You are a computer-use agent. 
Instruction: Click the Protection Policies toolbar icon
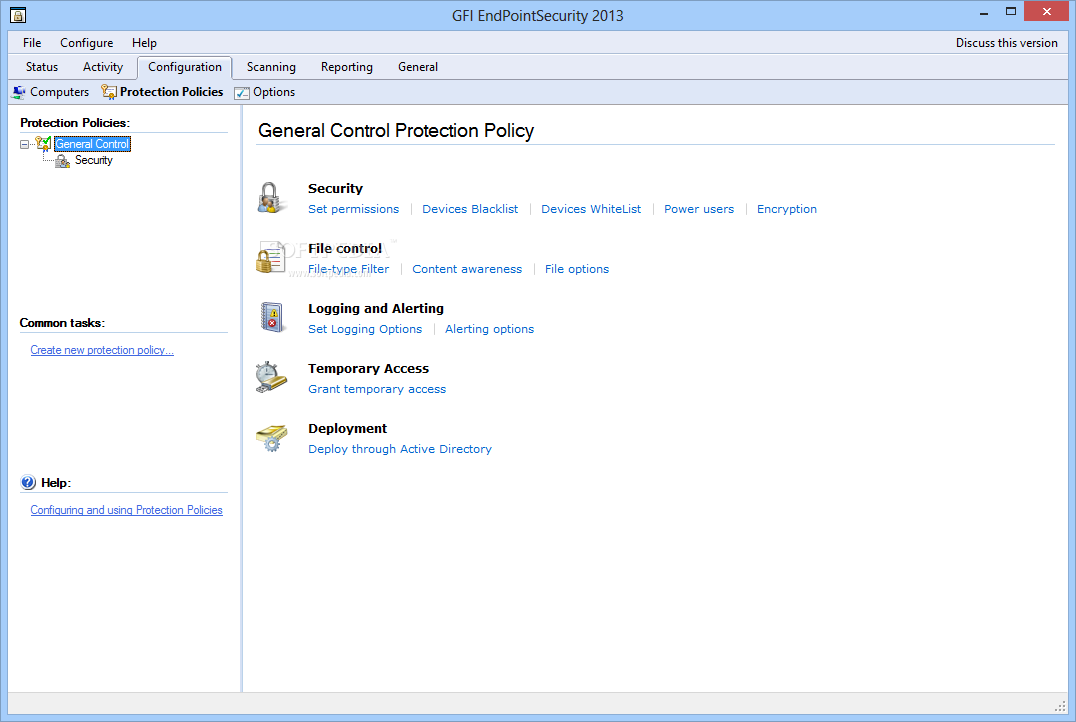click(108, 92)
